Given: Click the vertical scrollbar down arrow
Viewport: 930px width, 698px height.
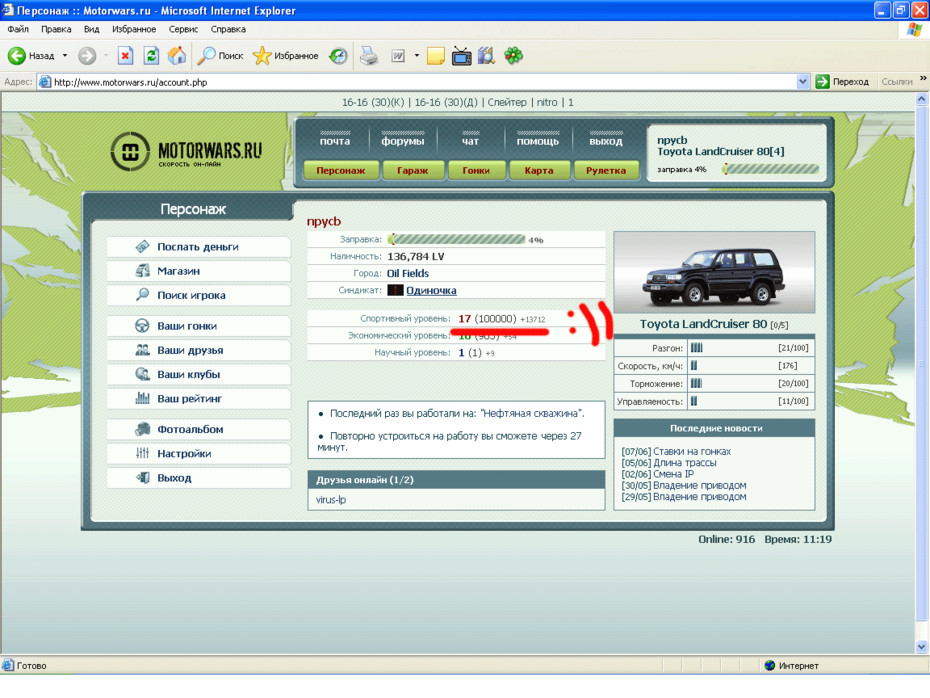Looking at the screenshot, I should 921,646.
